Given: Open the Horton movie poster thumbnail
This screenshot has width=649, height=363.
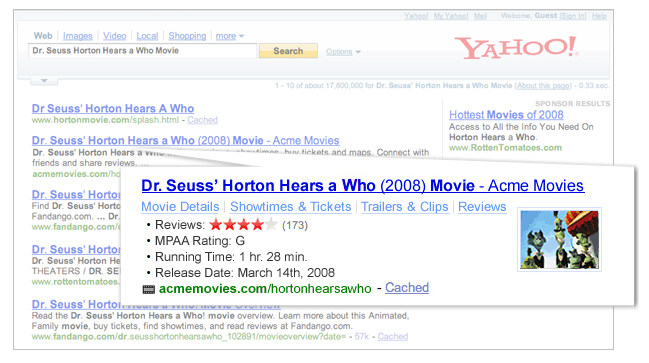Looking at the screenshot, I should (x=559, y=240).
